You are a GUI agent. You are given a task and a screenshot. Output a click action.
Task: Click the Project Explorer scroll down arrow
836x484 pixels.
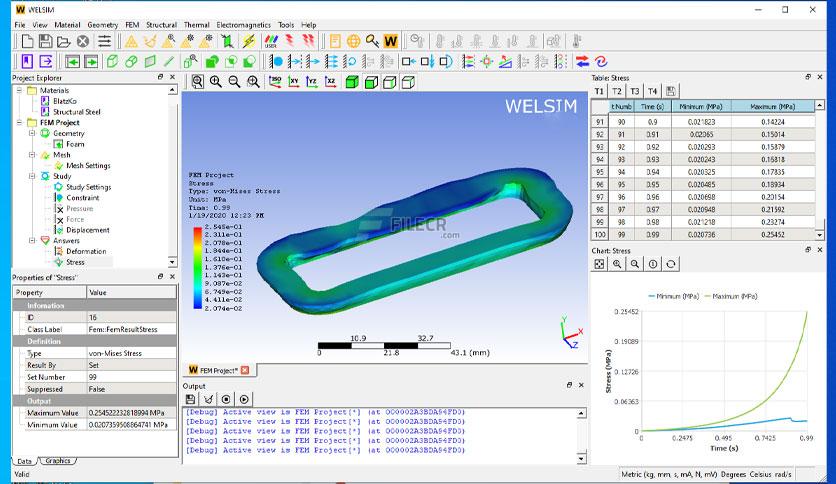172,262
